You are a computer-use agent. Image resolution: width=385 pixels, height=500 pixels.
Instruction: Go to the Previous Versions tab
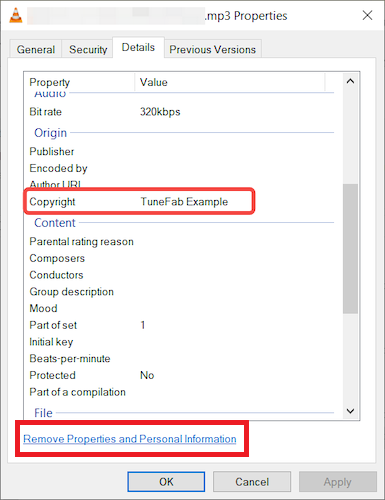pyautogui.click(x=213, y=50)
